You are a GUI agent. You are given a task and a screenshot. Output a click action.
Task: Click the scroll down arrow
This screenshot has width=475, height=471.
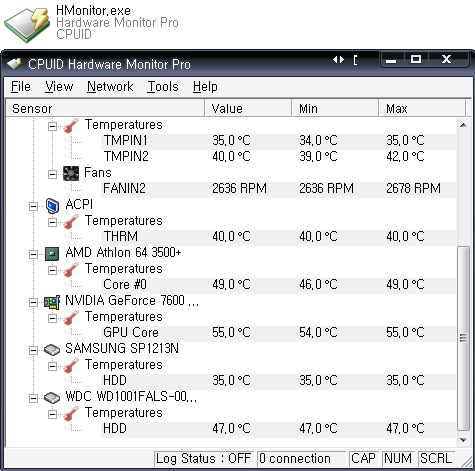click(463, 440)
